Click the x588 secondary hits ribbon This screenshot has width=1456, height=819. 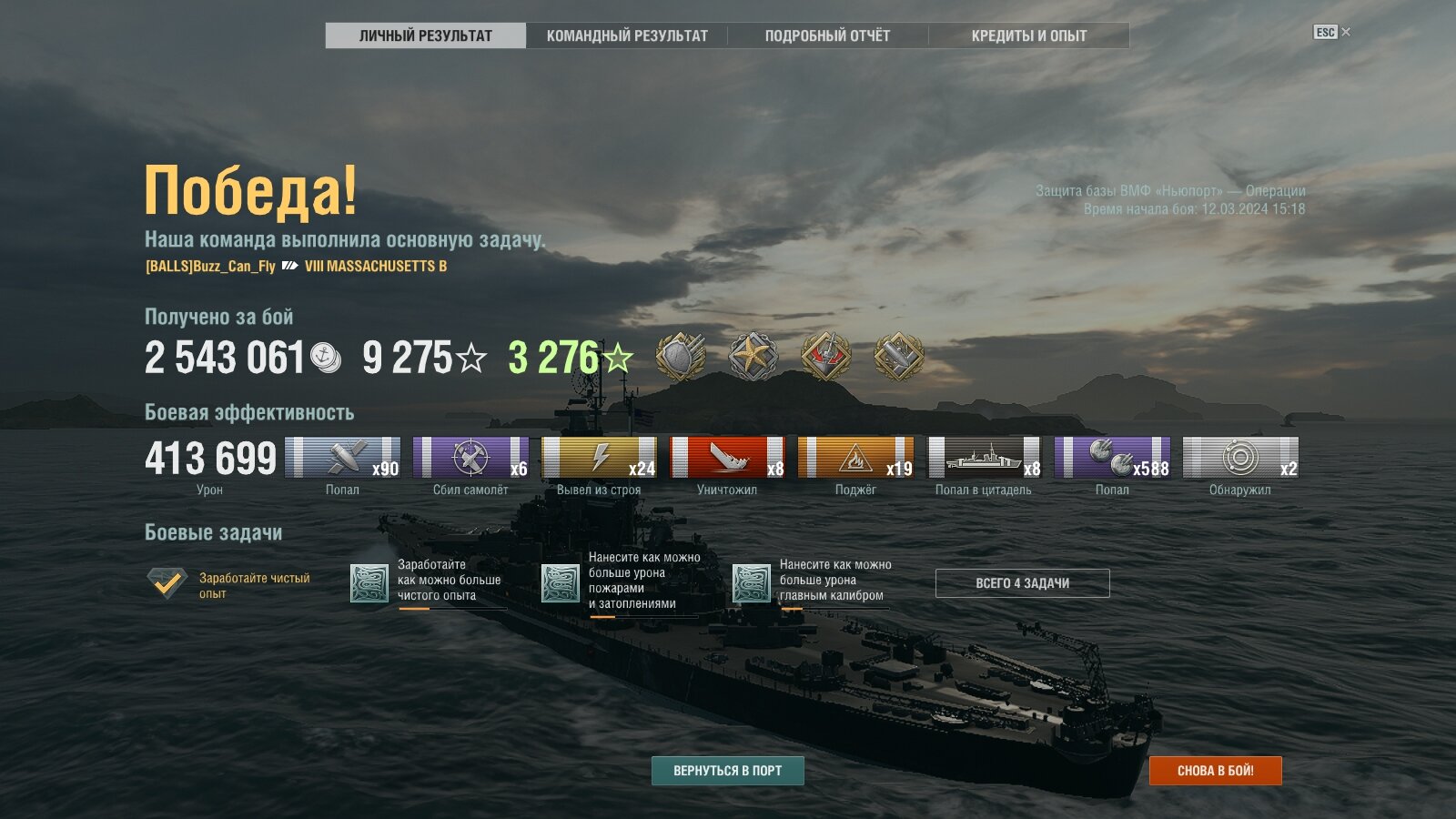coord(1112,458)
